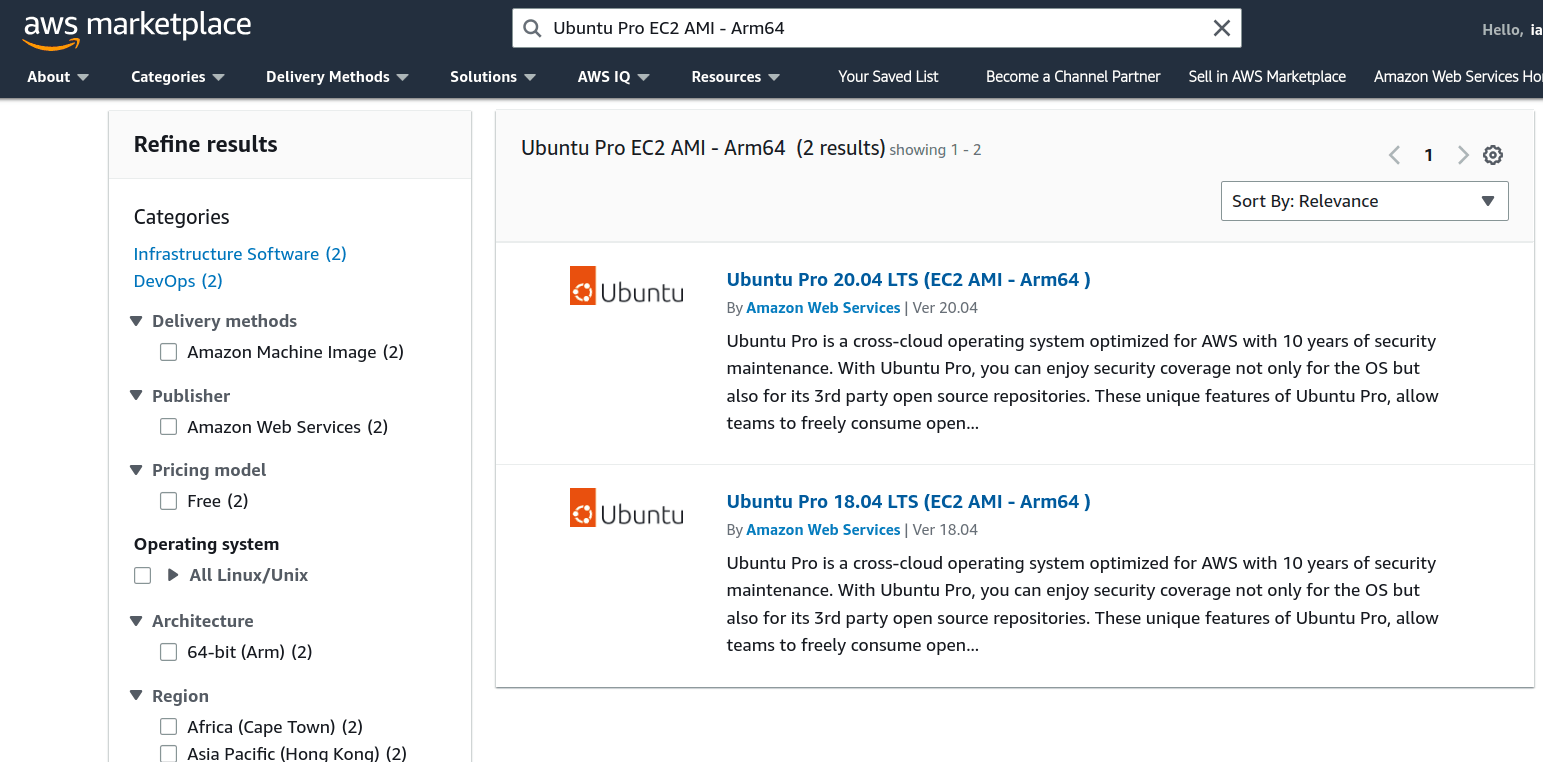
Task: Click the search magnifier icon
Action: click(x=532, y=28)
